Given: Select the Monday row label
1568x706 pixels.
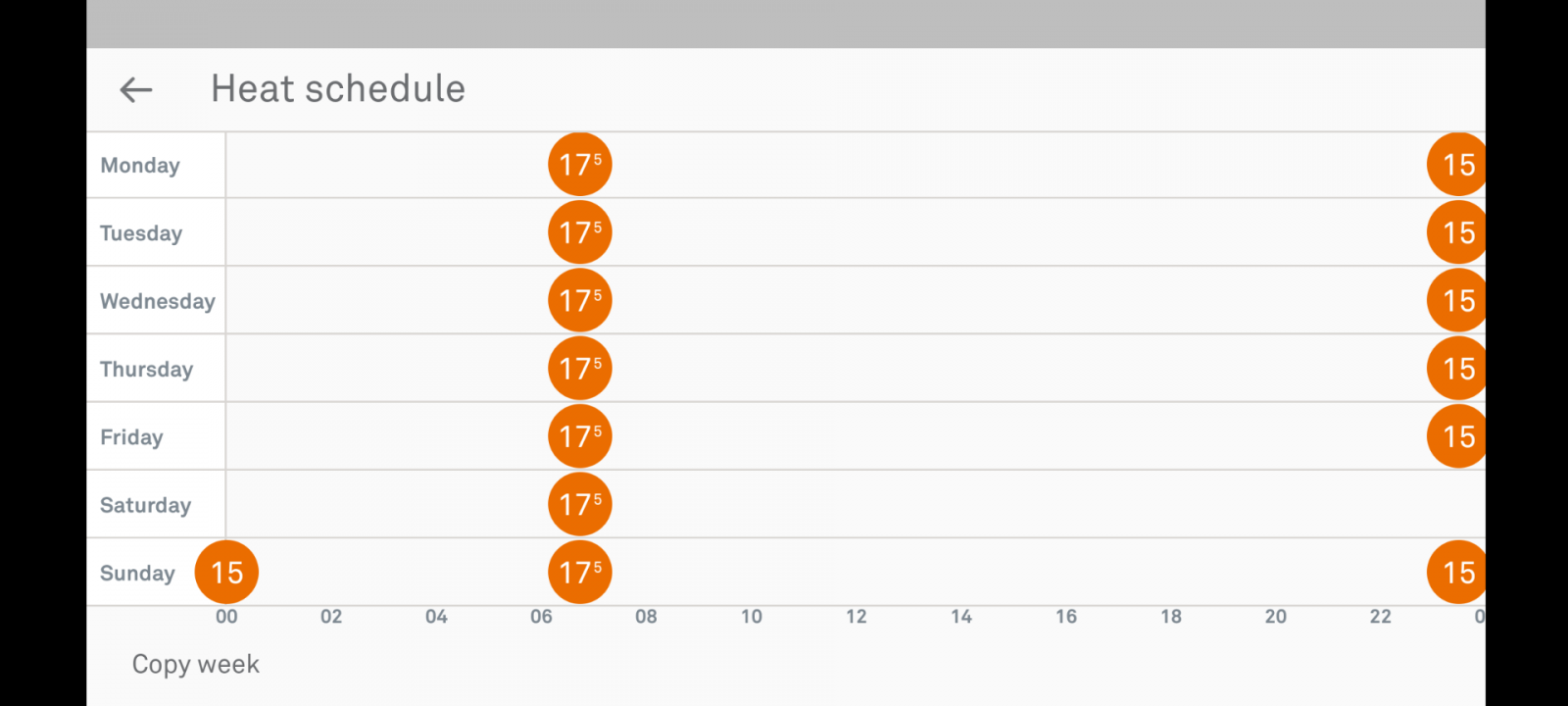Looking at the screenshot, I should click(x=140, y=166).
